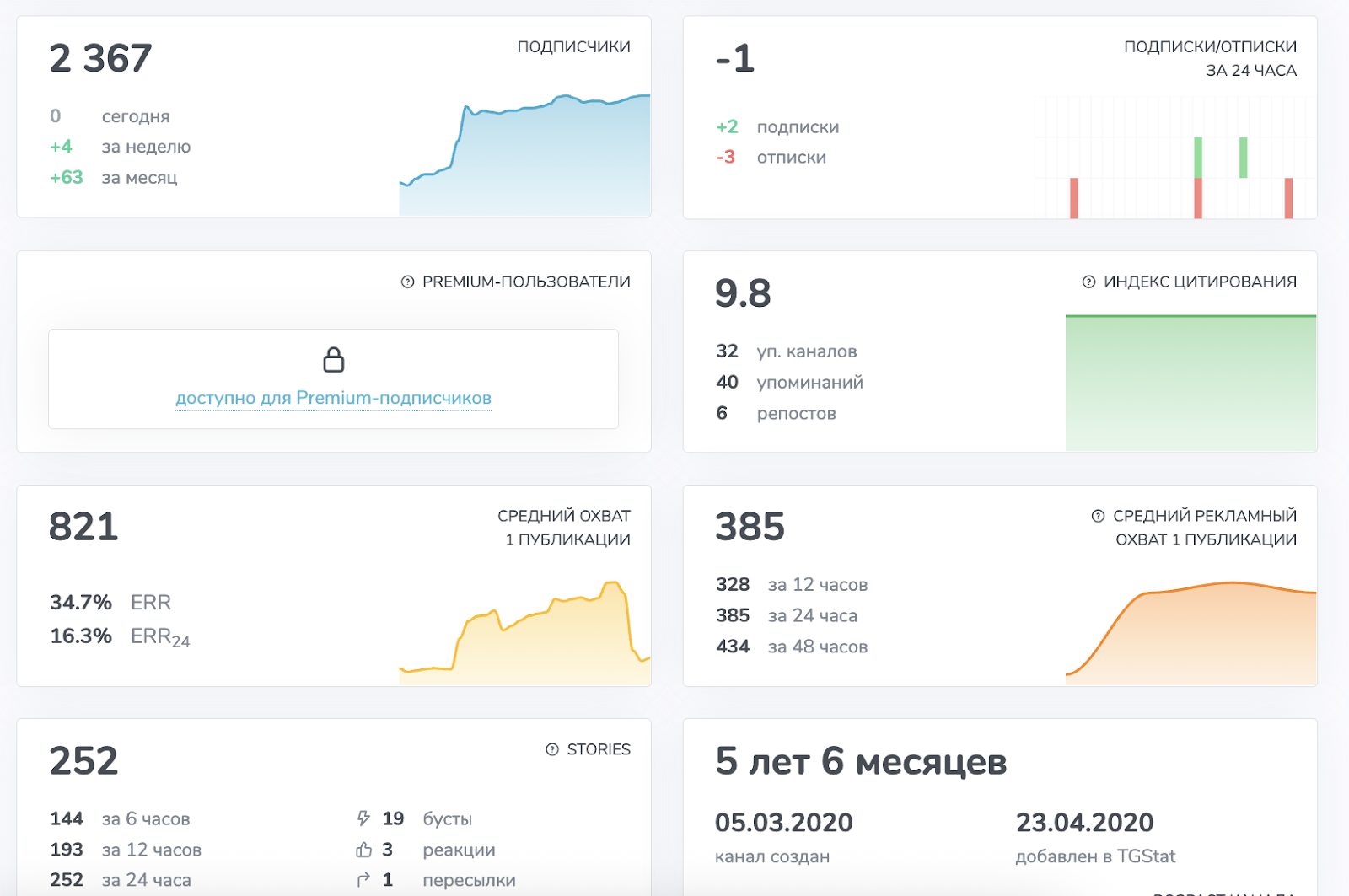Open help tooltip for ИНДЕКС ЦИТИРОВАНИЯ
This screenshot has width=1349, height=896.
pos(1088,282)
